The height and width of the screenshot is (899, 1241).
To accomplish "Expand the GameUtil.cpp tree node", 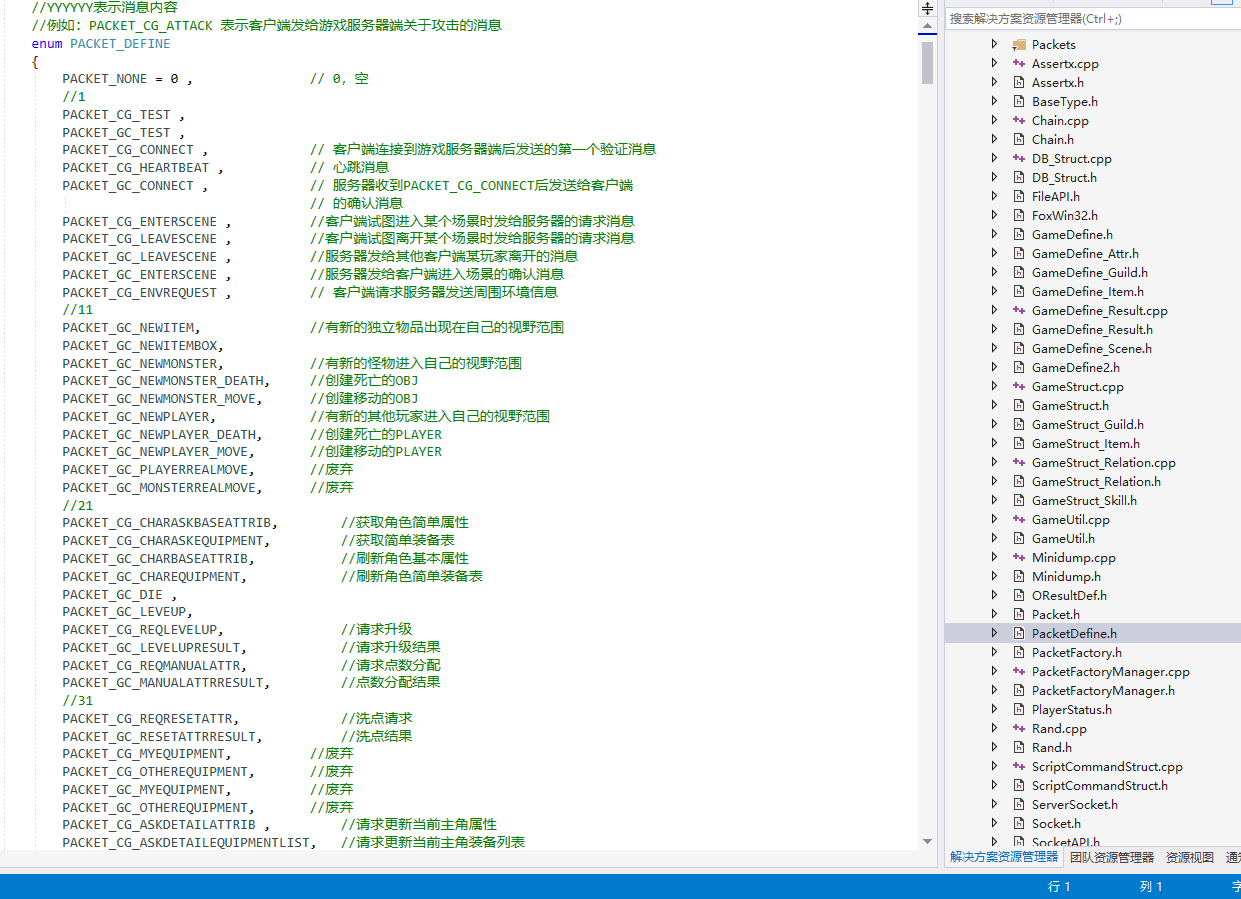I will click(994, 519).
